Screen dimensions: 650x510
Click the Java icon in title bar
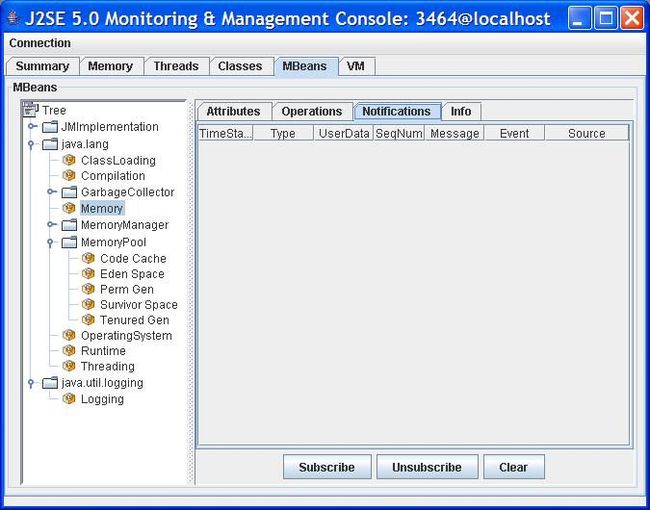pyautogui.click(x=14, y=18)
